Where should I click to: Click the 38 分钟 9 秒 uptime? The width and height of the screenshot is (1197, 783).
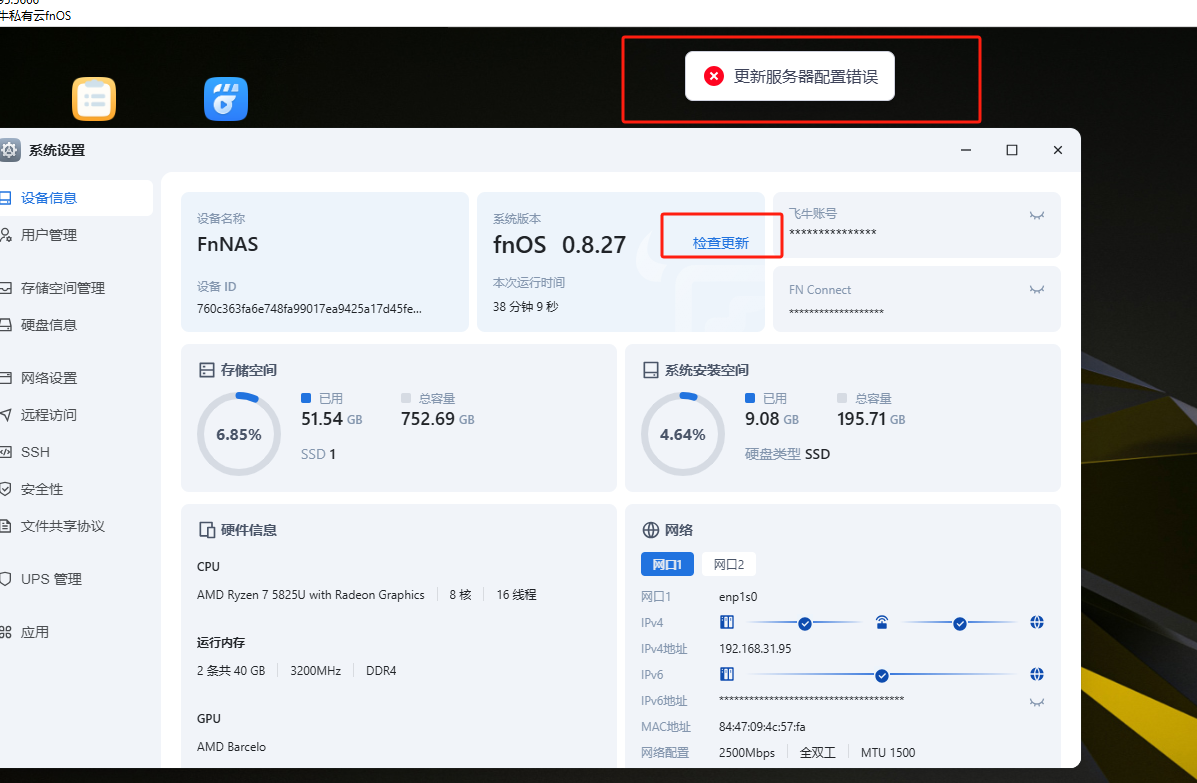click(x=525, y=306)
